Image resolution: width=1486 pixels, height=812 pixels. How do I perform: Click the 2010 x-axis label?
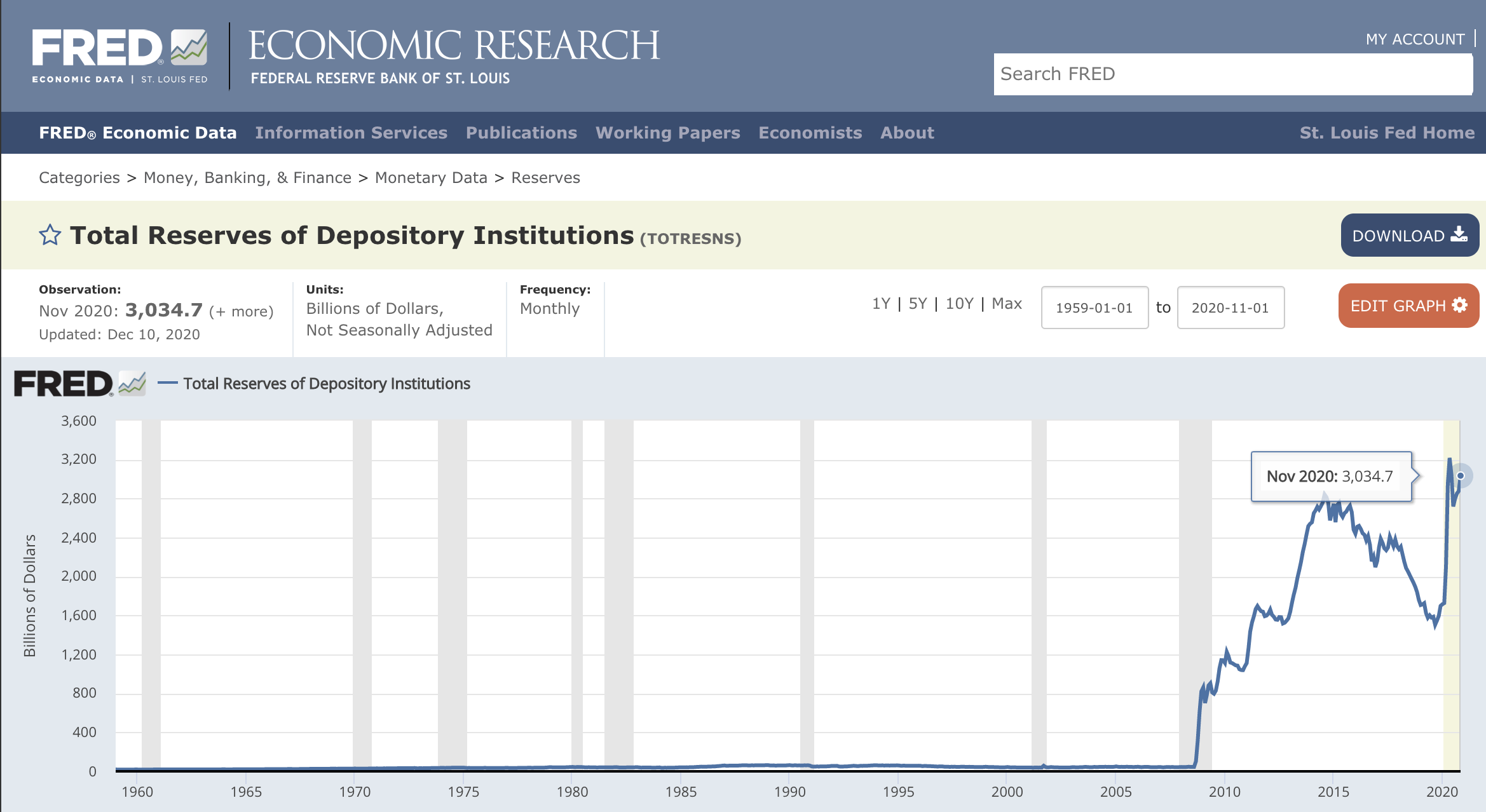click(x=1224, y=792)
